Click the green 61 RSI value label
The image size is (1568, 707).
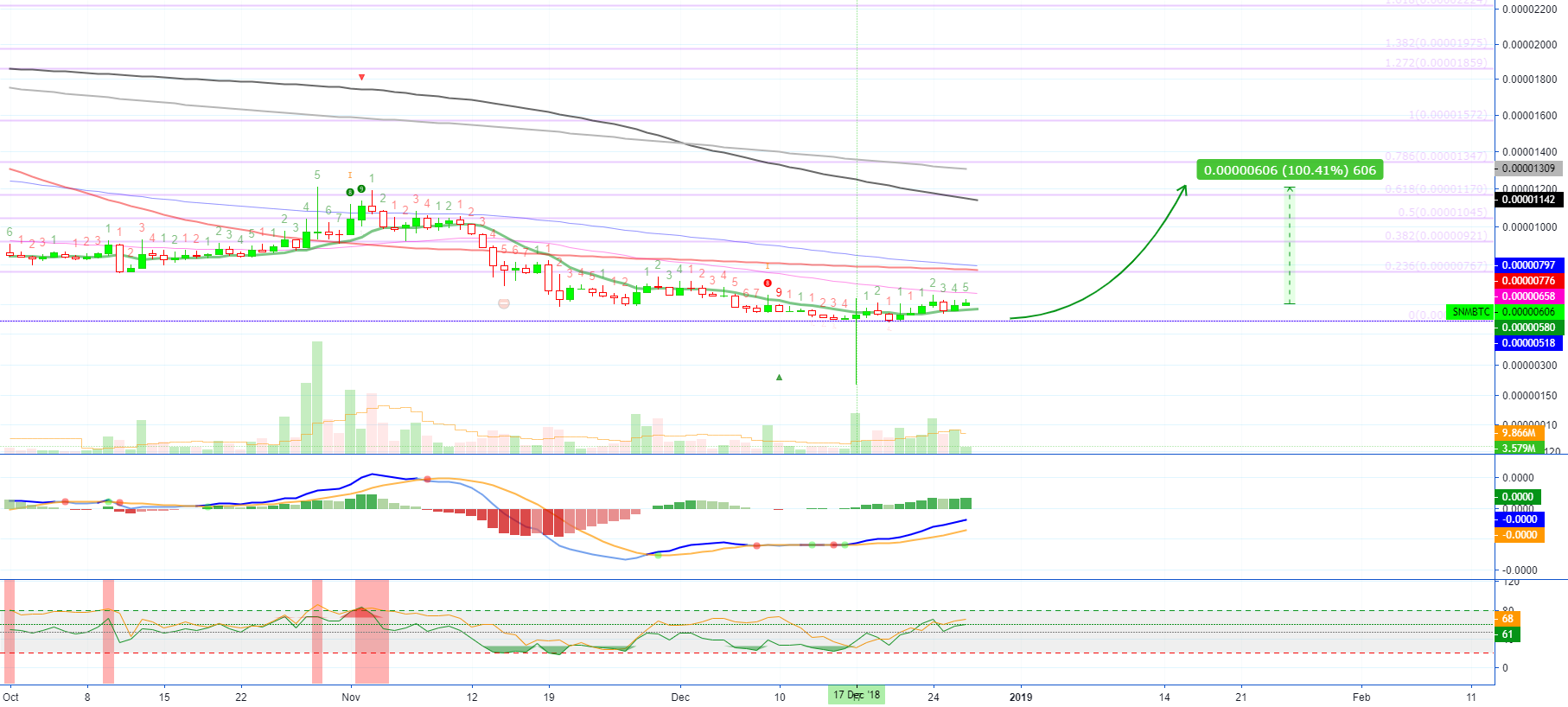(x=1507, y=634)
